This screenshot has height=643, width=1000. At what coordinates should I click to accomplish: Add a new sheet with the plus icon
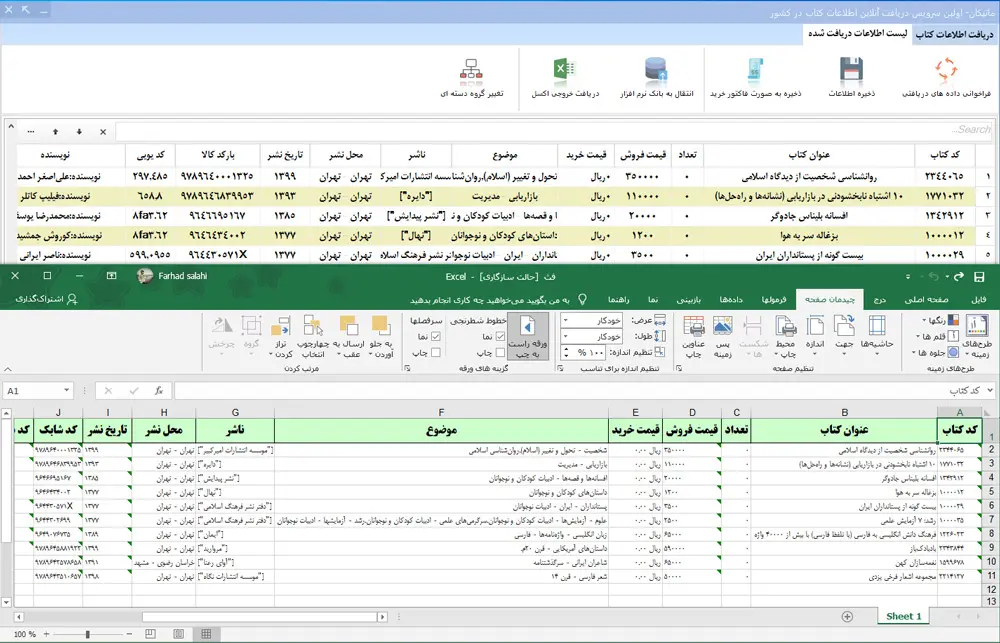pos(847,616)
